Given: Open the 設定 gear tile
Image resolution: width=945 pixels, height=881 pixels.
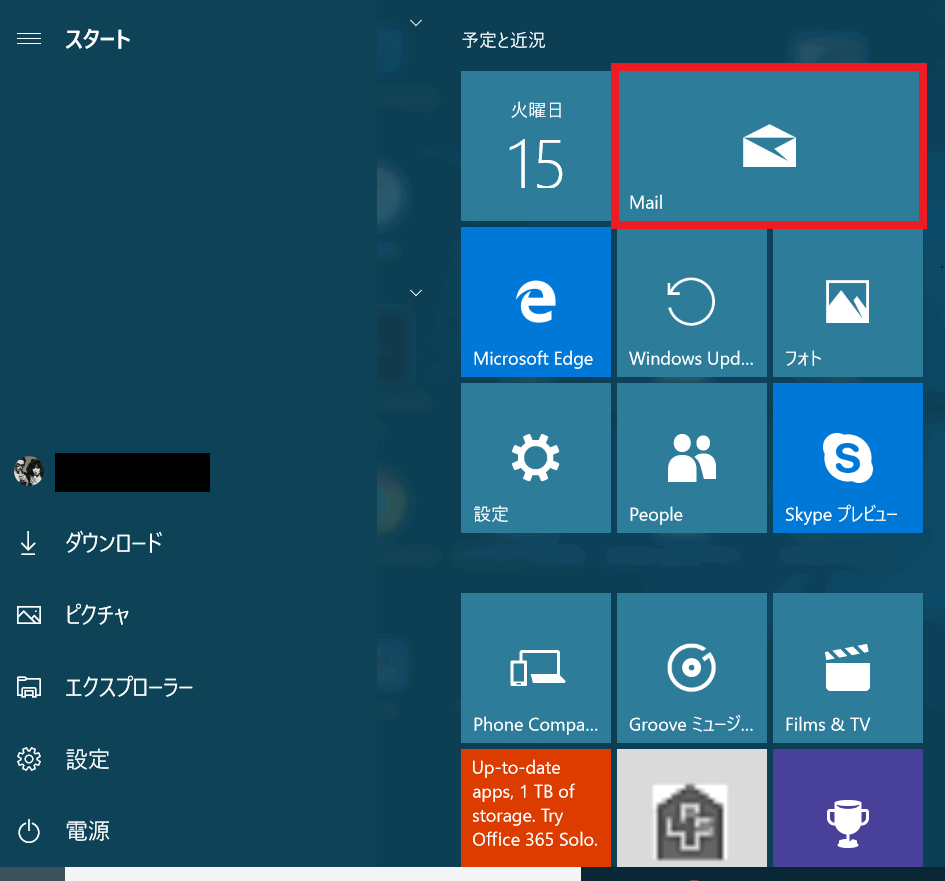Looking at the screenshot, I should tap(536, 458).
